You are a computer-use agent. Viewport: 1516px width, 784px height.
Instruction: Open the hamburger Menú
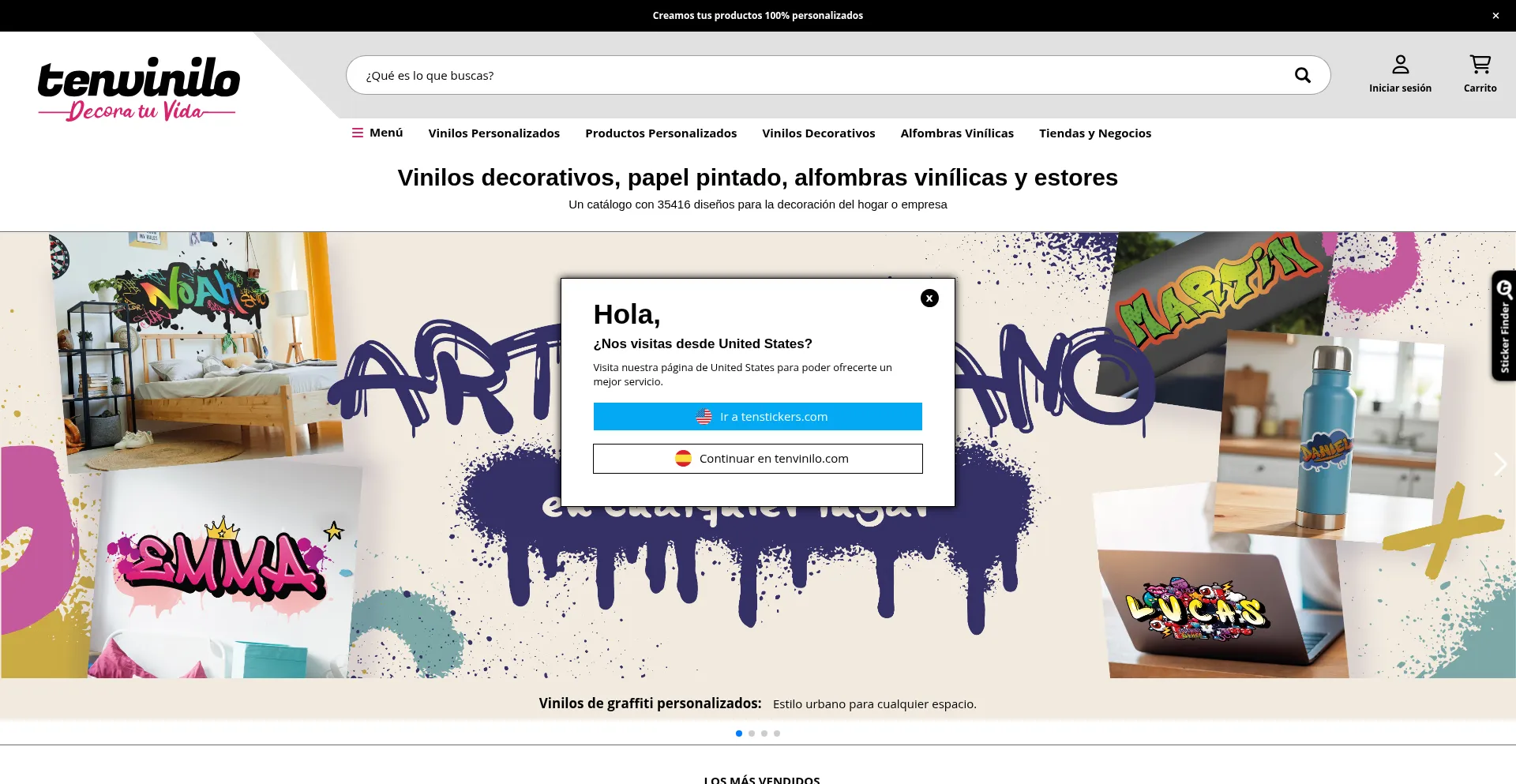(x=377, y=133)
